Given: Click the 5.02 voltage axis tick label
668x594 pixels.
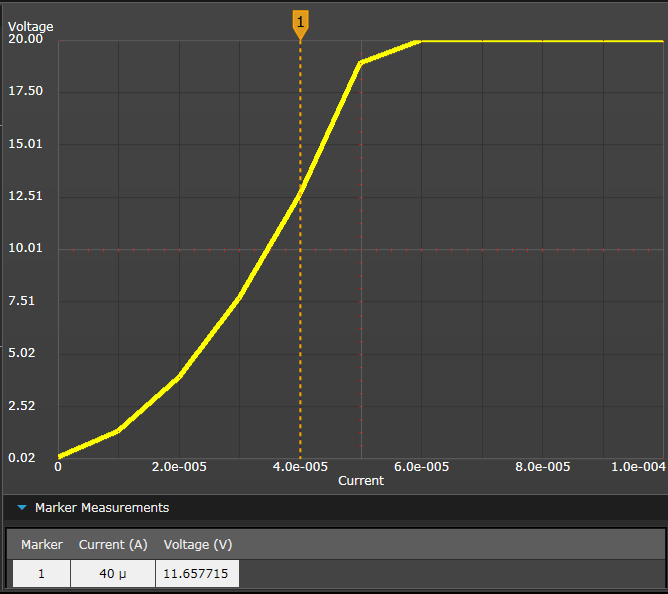Looking at the screenshot, I should click(x=22, y=353).
